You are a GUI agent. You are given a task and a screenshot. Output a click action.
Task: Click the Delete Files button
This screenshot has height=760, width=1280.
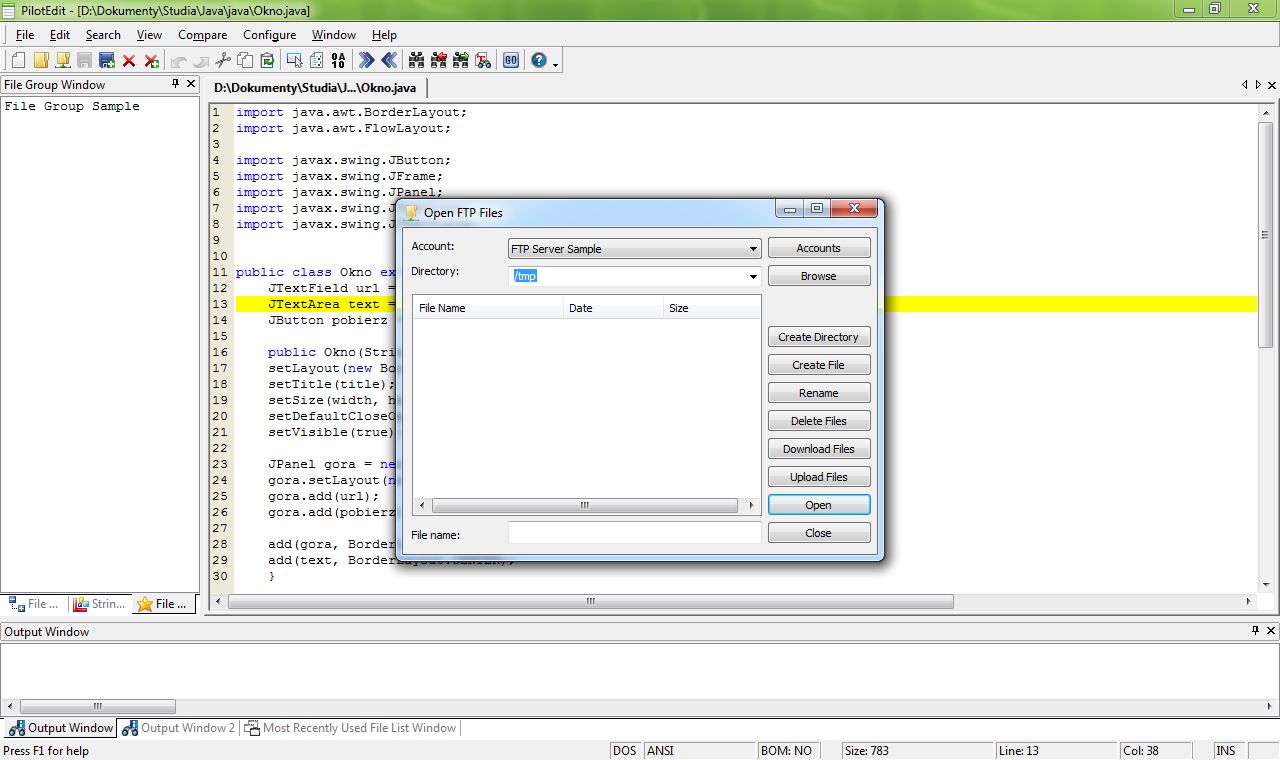coord(819,421)
